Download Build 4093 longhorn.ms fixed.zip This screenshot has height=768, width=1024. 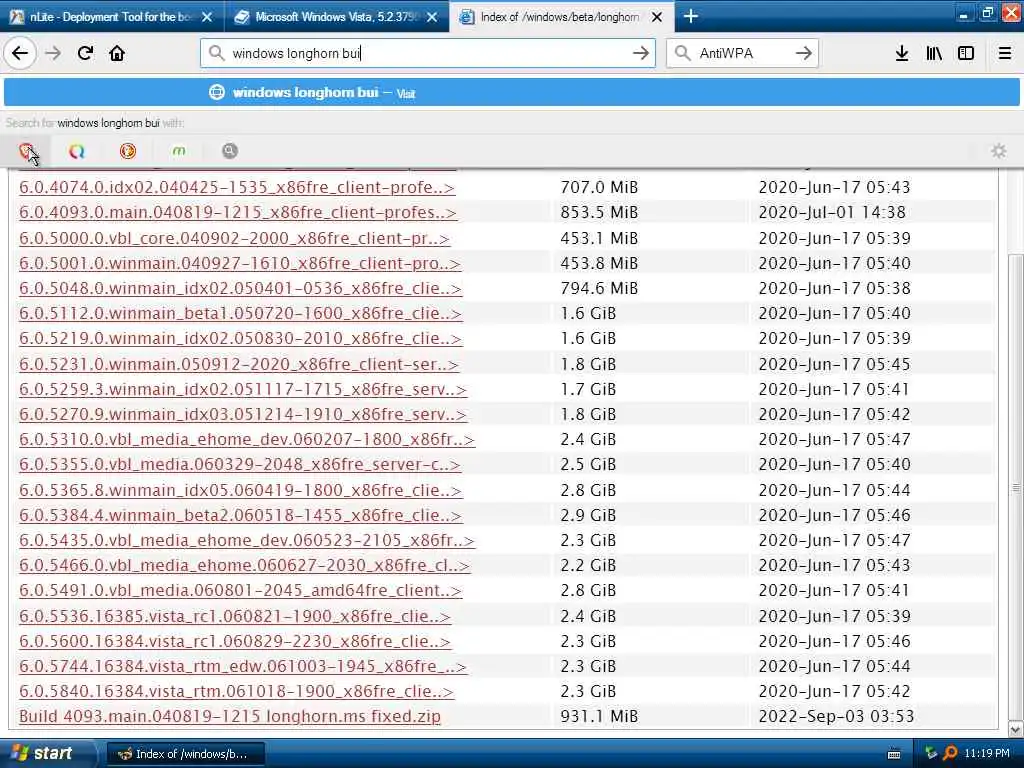click(x=230, y=716)
